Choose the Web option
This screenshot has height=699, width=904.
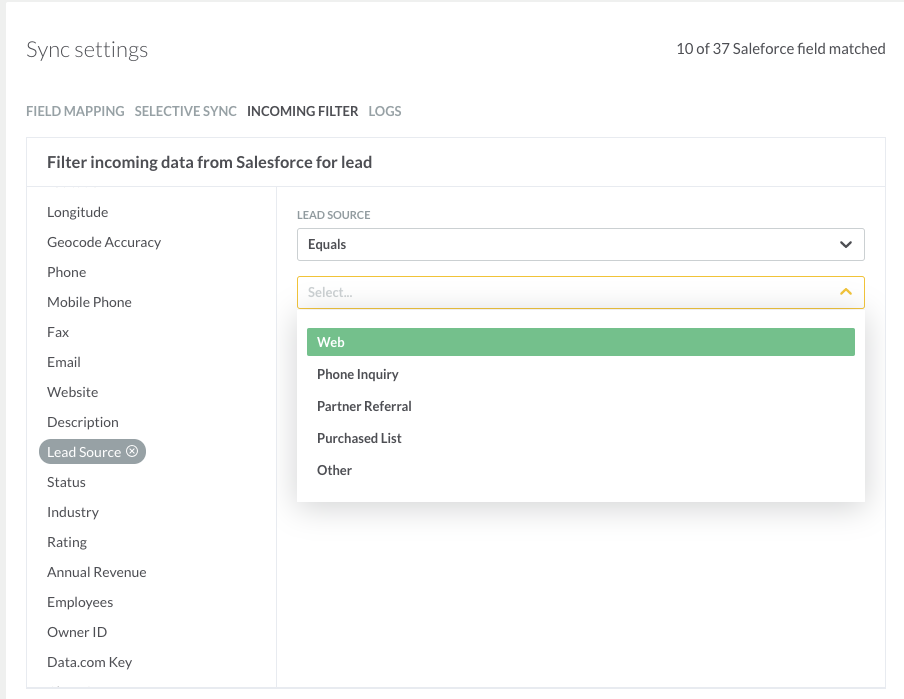(581, 342)
